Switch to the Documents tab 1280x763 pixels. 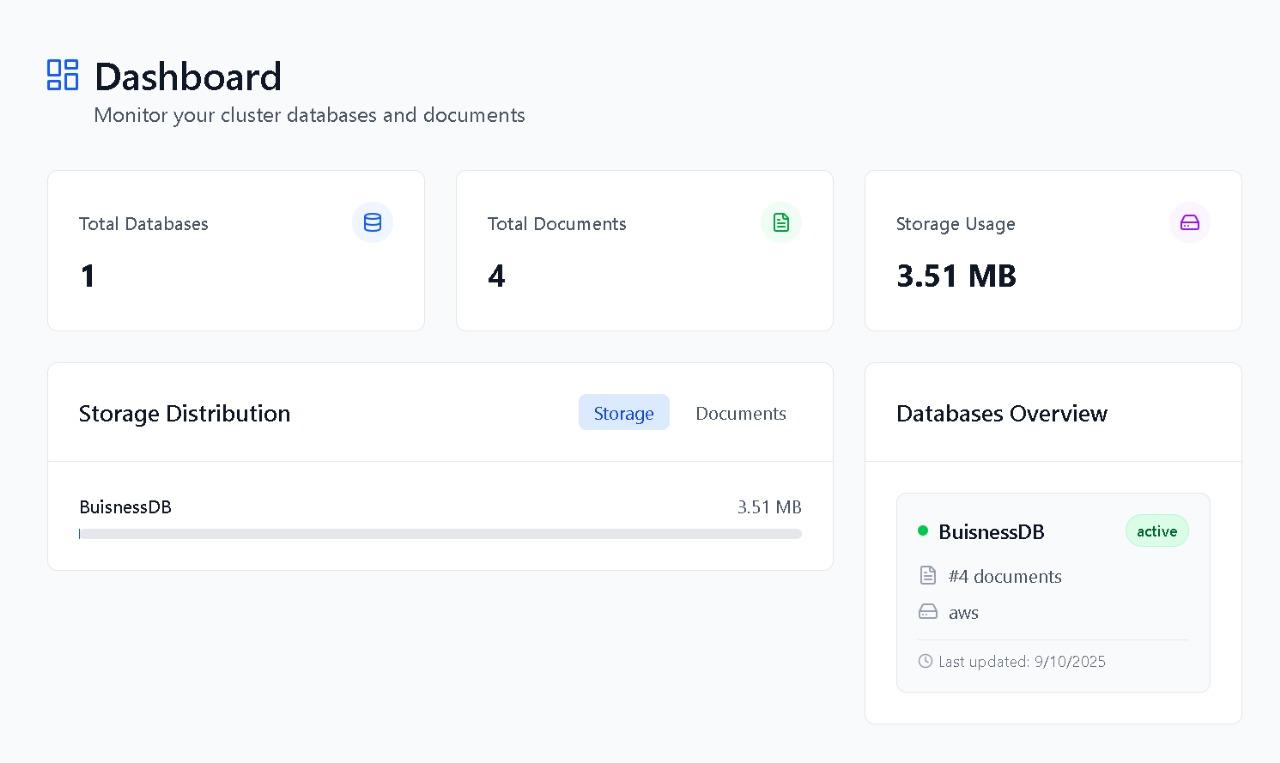click(x=740, y=413)
